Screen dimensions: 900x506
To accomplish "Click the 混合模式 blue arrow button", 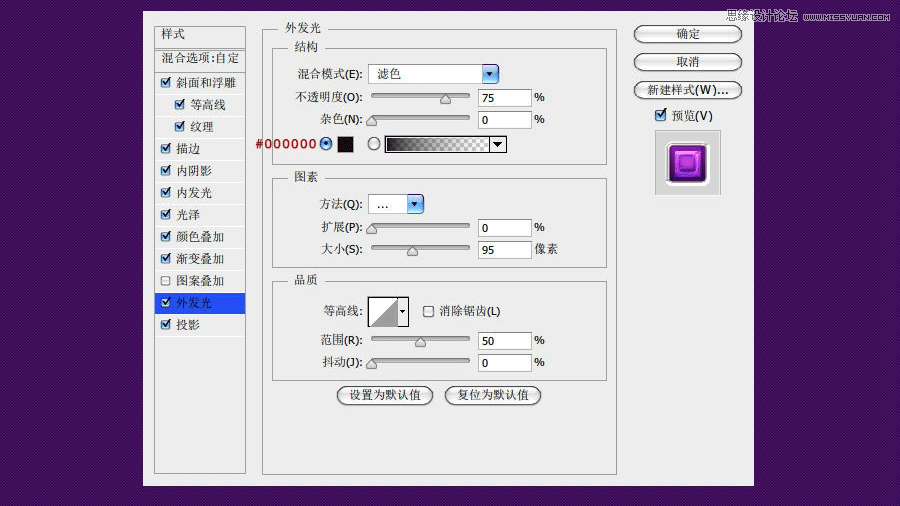I will click(x=490, y=73).
